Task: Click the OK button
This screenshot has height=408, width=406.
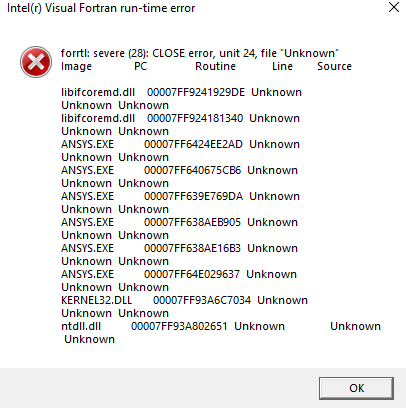Action: pyautogui.click(x=356, y=388)
